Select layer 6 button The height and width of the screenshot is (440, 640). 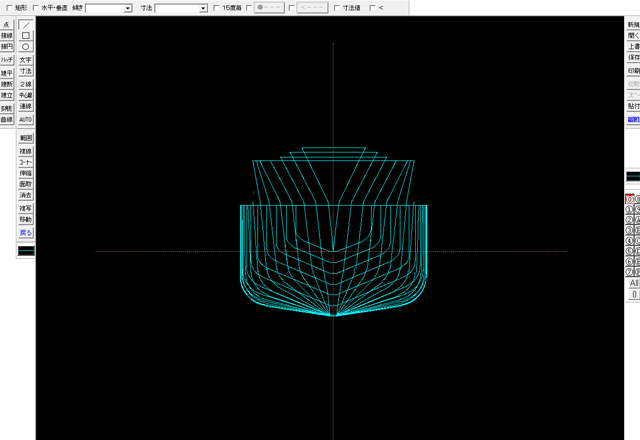[630, 262]
